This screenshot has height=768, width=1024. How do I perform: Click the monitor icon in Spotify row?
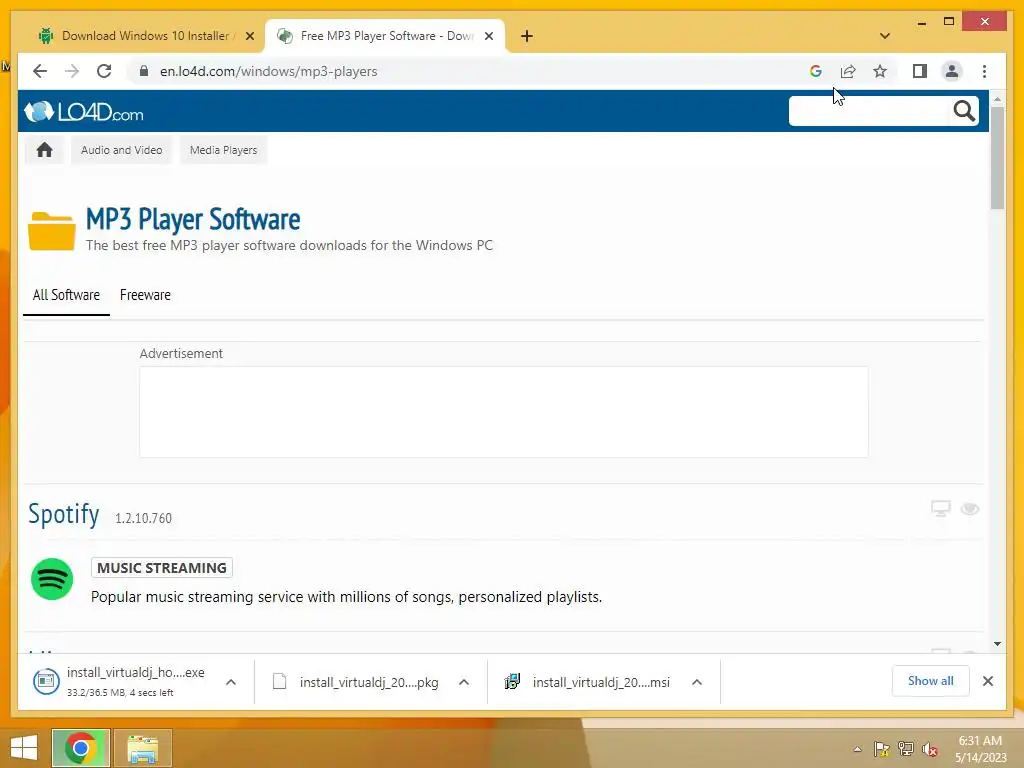pos(940,509)
